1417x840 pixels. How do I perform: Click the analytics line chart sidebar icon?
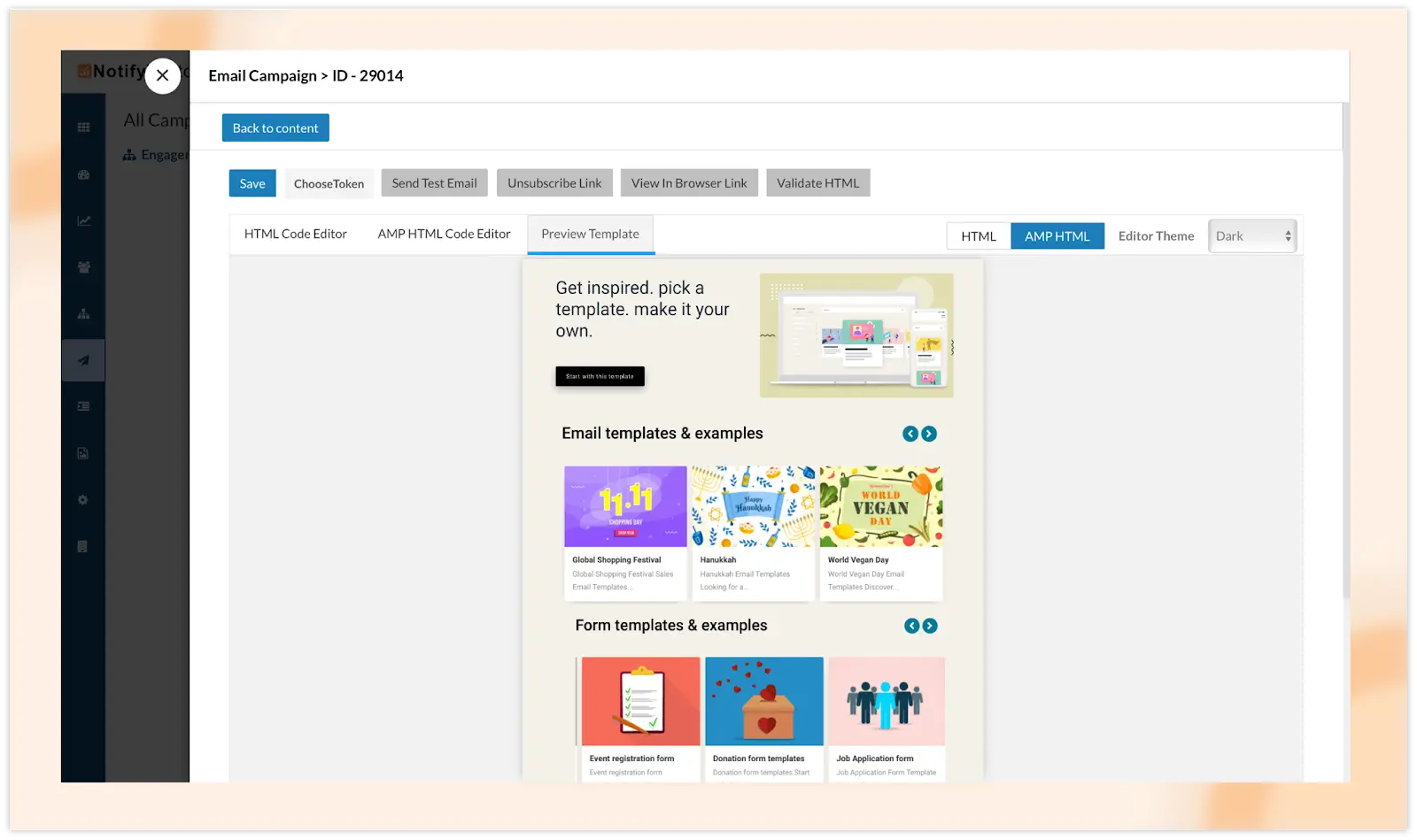coord(83,221)
